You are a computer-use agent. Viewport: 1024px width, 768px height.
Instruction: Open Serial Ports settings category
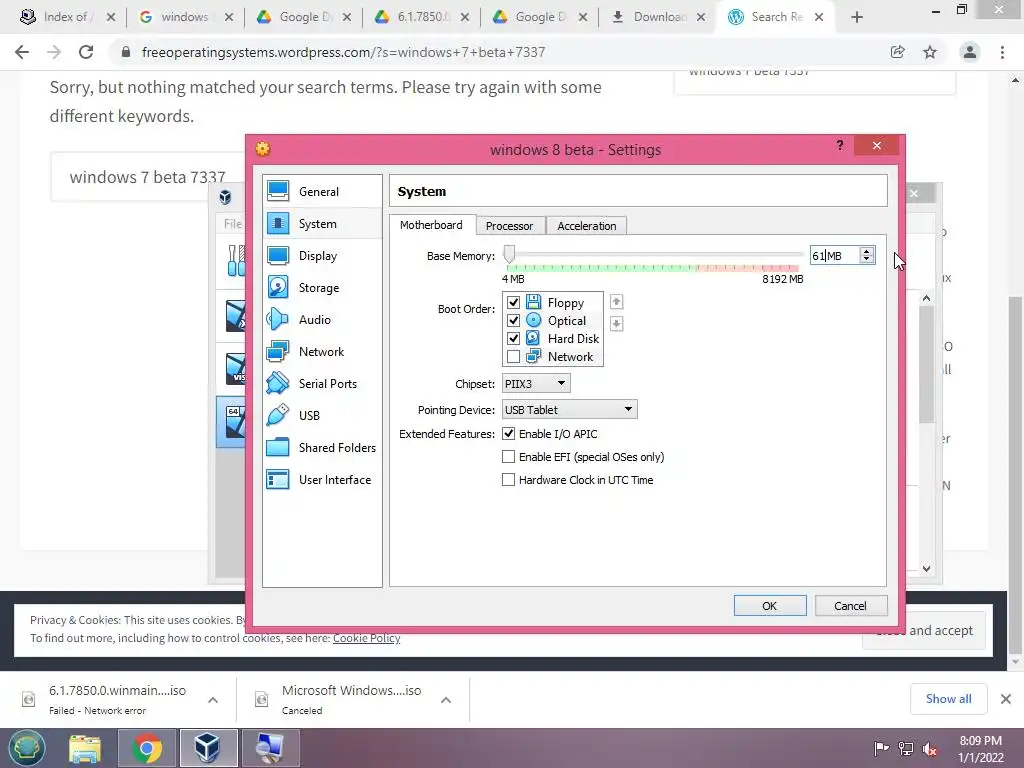coord(322,383)
